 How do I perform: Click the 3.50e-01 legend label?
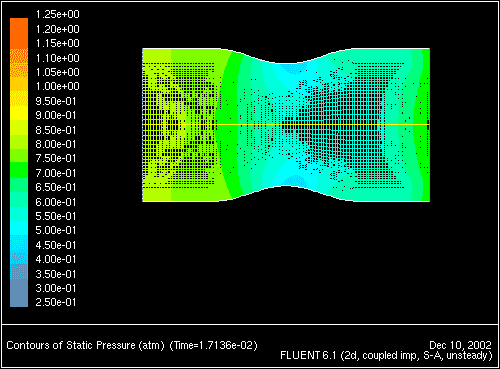pos(56,274)
